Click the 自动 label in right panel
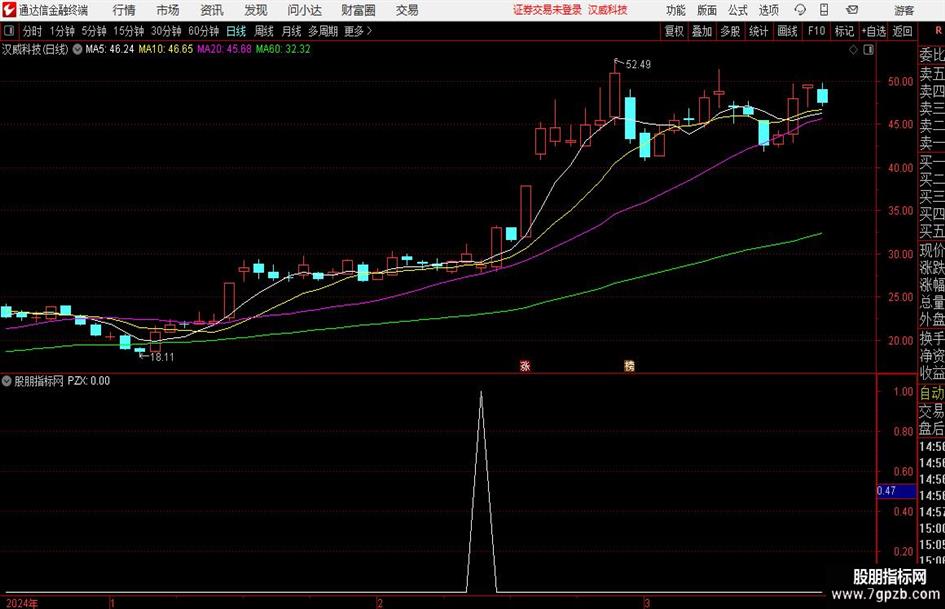 [x=932, y=393]
